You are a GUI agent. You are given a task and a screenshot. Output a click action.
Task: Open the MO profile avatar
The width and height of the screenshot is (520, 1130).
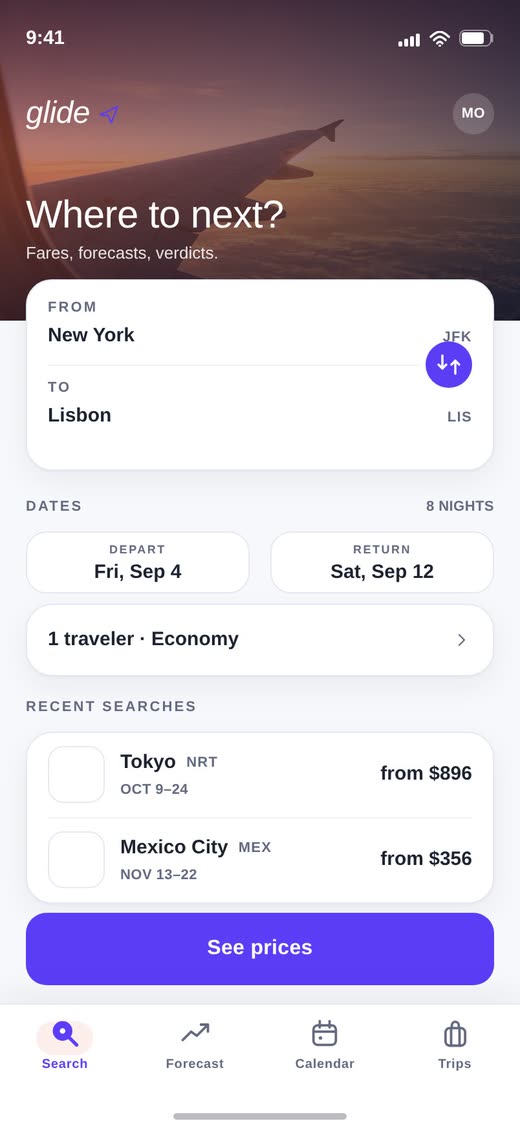(x=473, y=113)
